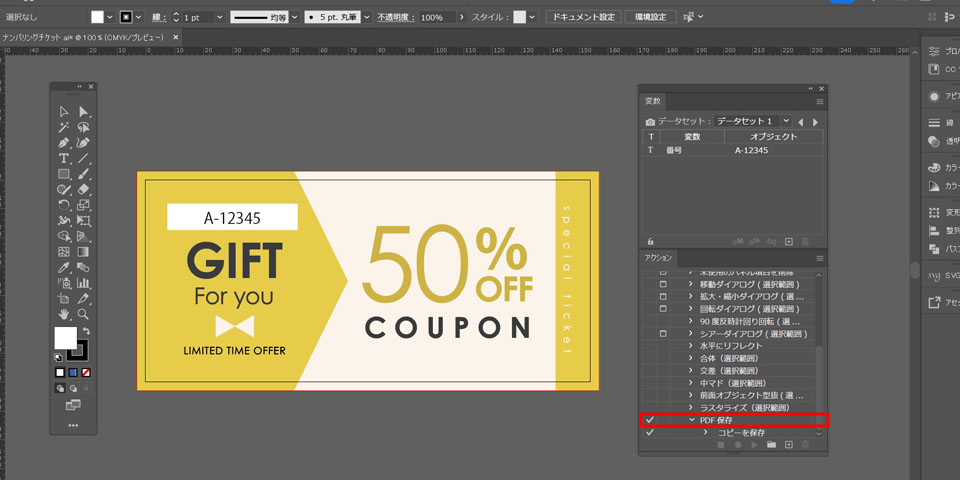Activate the Hand tool

pyautogui.click(x=64, y=314)
